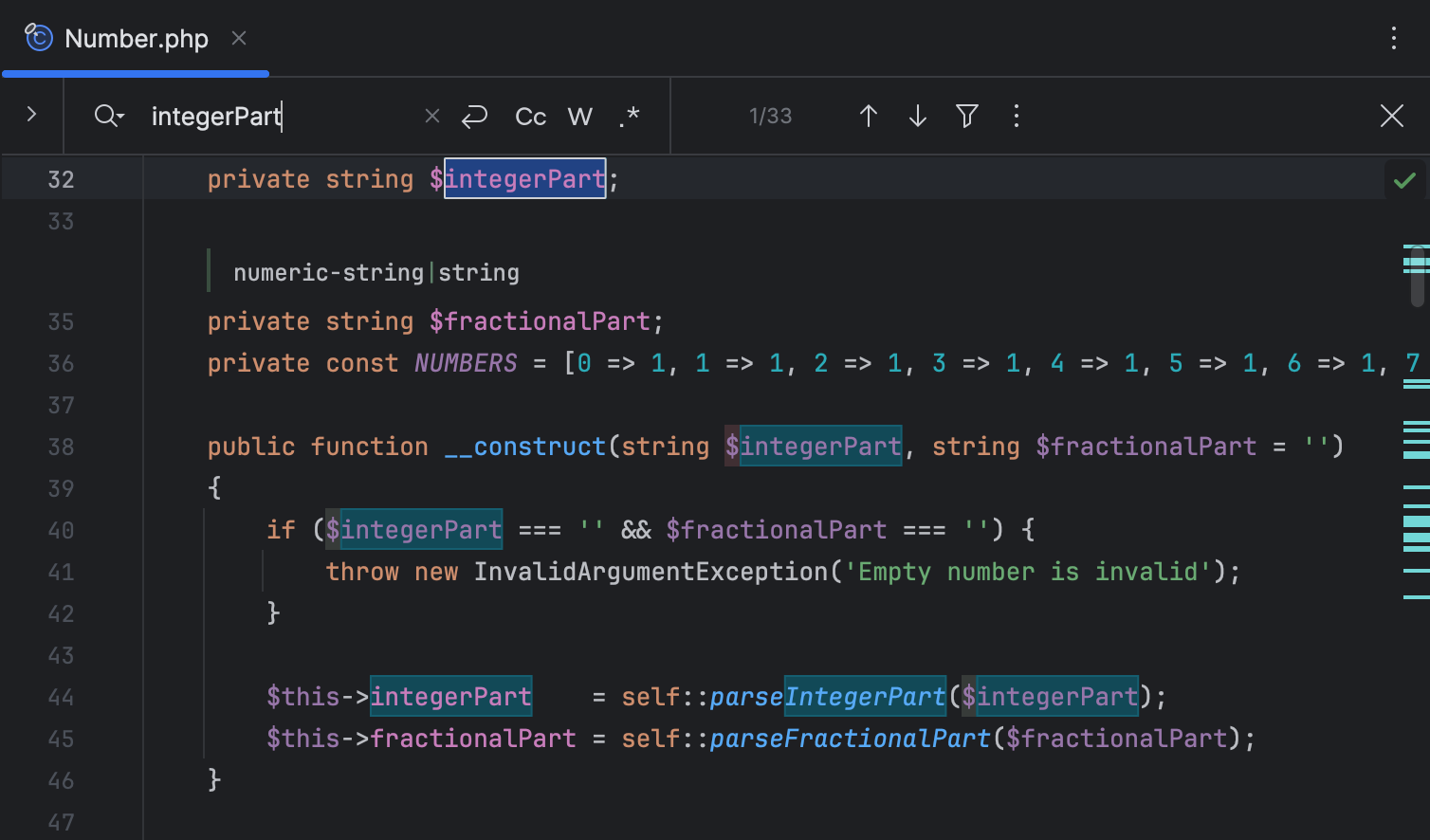Jump to the next search occurrence
The height and width of the screenshot is (840, 1430).
coord(917,116)
